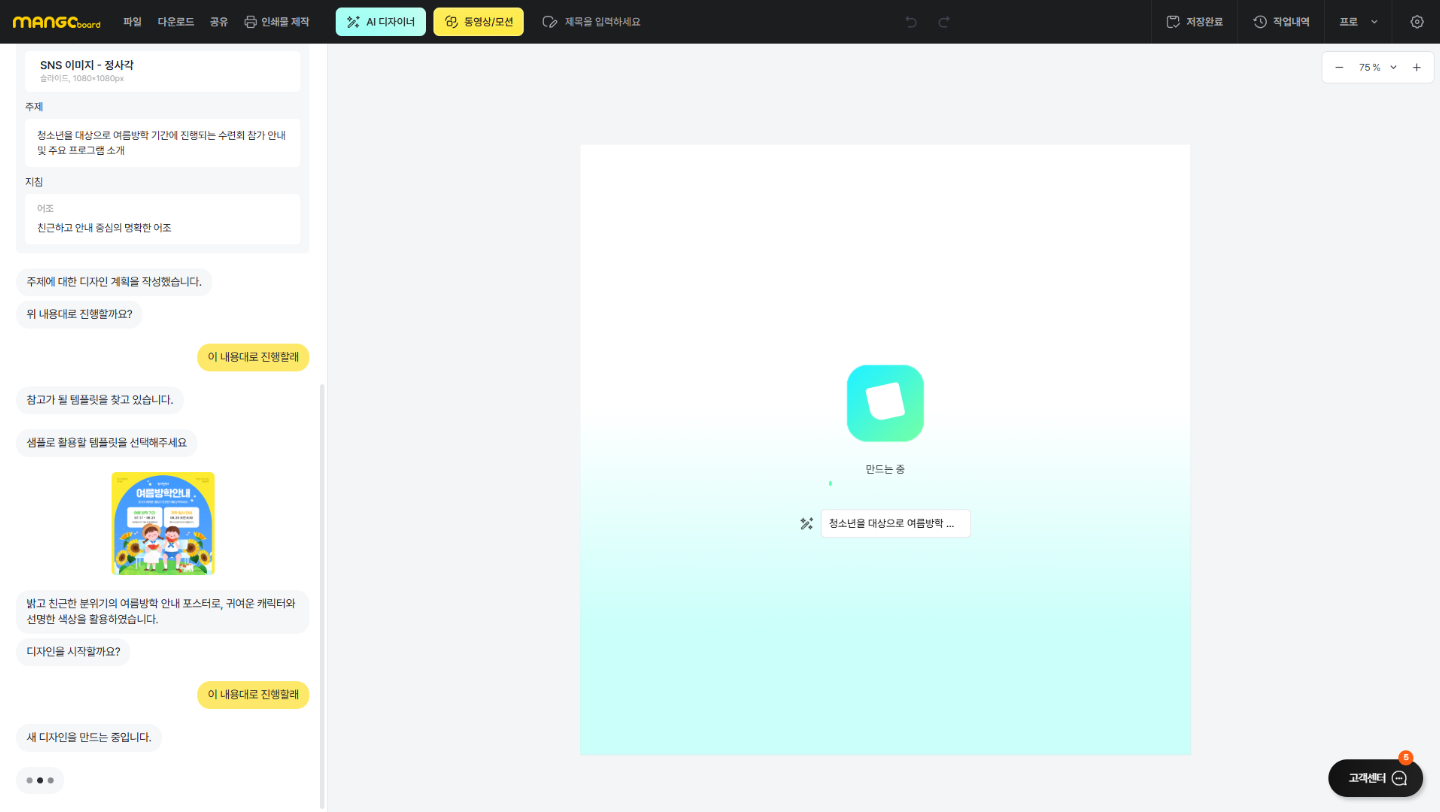Click the MANGOboard logo
Viewport: 1440px width, 812px height.
(x=56, y=22)
